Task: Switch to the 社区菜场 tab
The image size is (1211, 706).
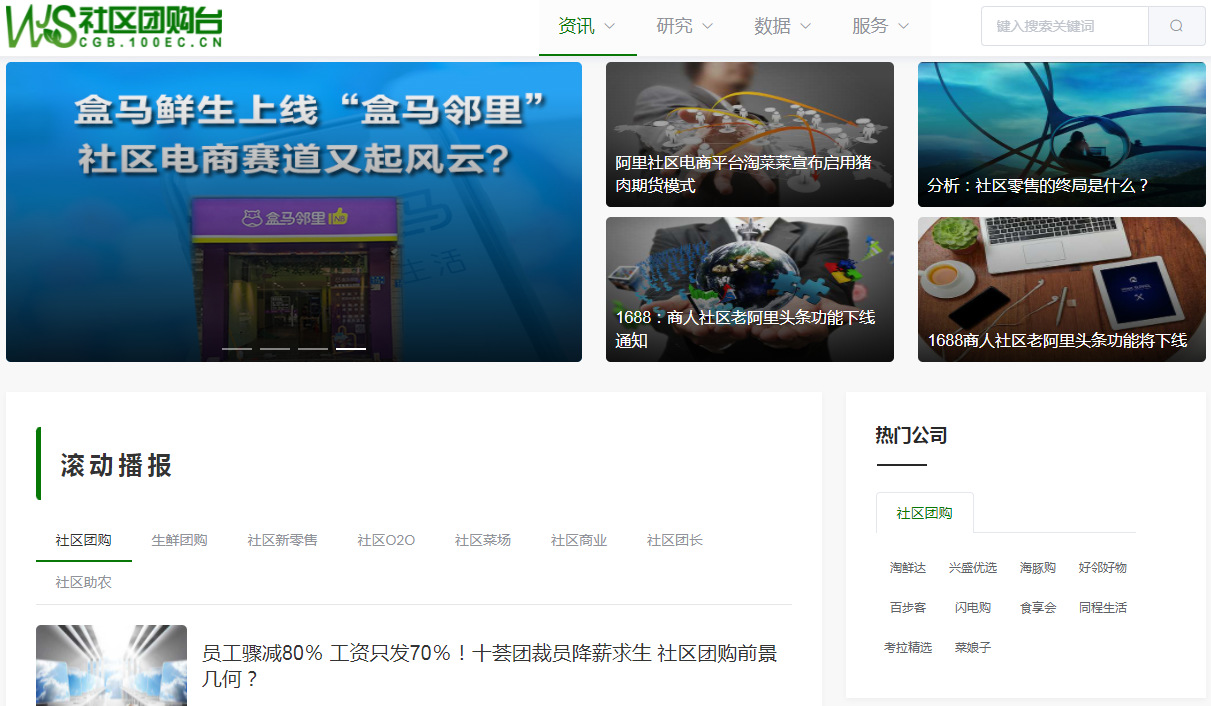Action: (483, 540)
